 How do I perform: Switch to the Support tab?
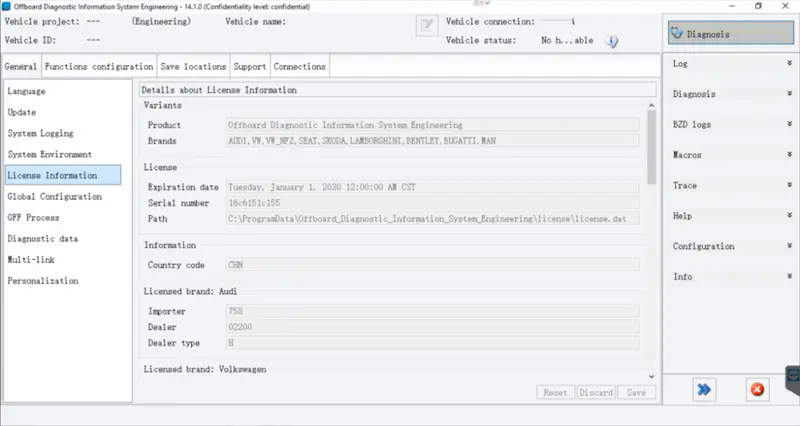pos(250,67)
